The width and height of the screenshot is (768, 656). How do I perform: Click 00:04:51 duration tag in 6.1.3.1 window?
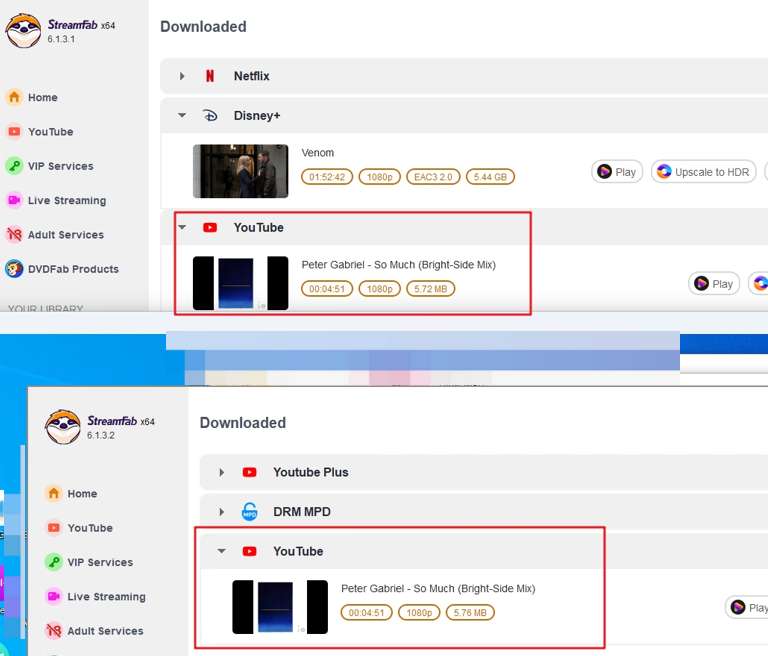pyautogui.click(x=327, y=289)
